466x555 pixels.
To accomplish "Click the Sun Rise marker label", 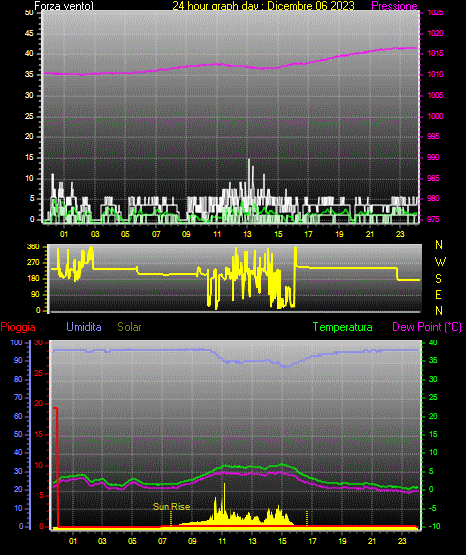I will click(172, 507).
